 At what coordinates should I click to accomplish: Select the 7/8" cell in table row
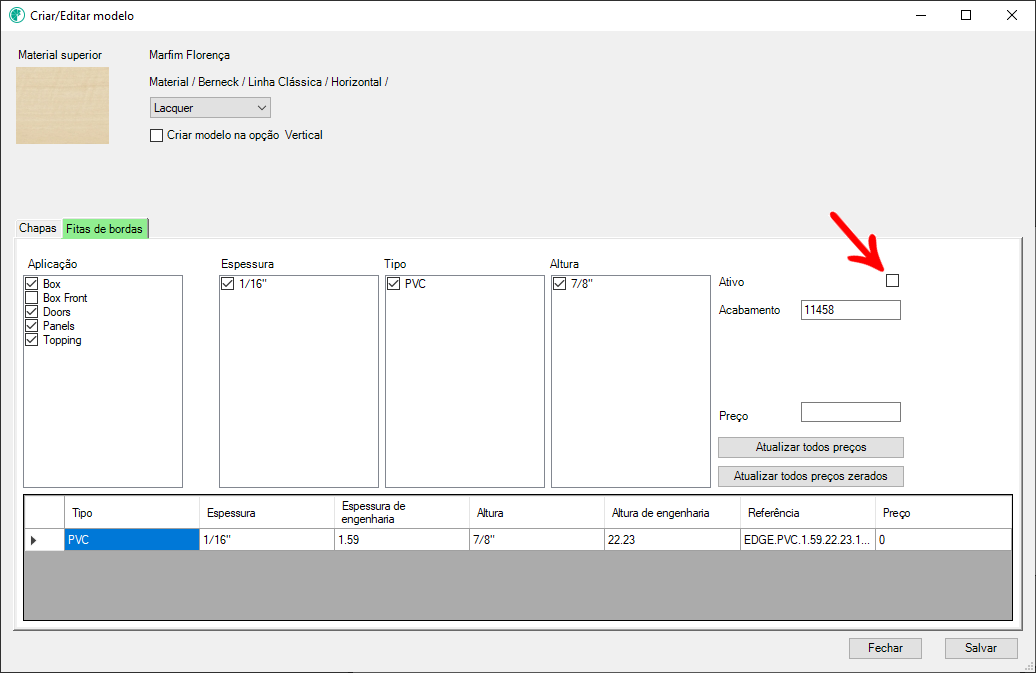[536, 540]
